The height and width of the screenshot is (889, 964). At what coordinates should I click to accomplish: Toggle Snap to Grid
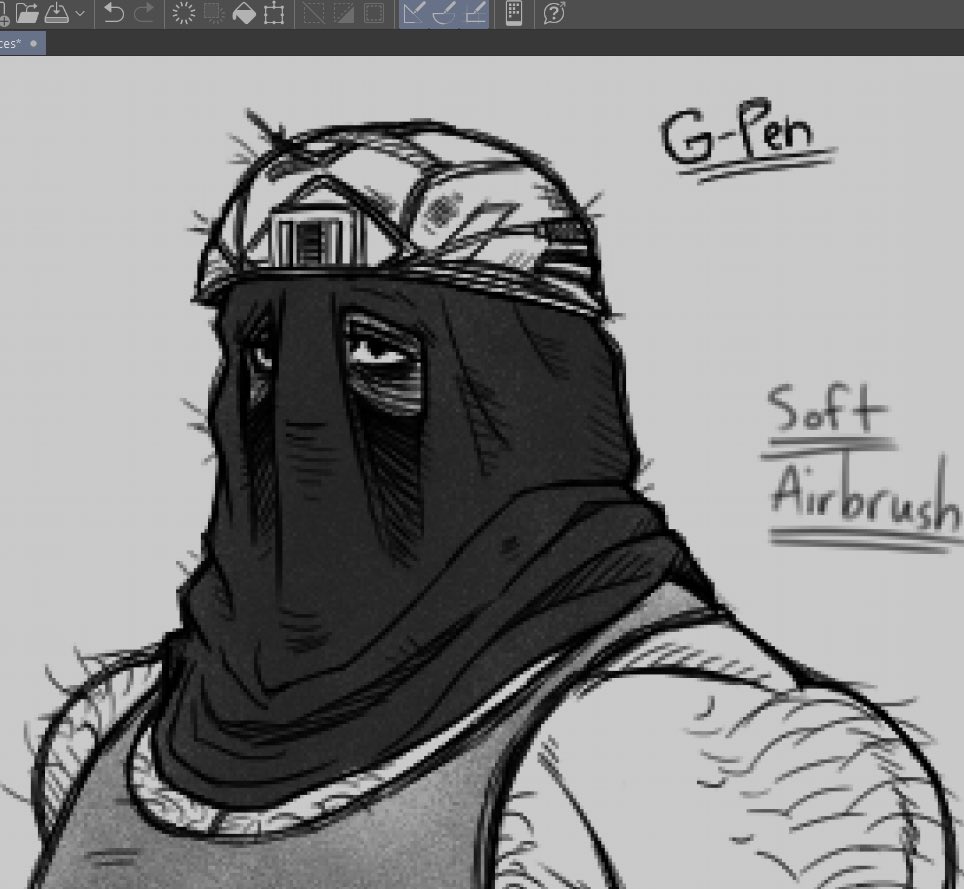(475, 13)
